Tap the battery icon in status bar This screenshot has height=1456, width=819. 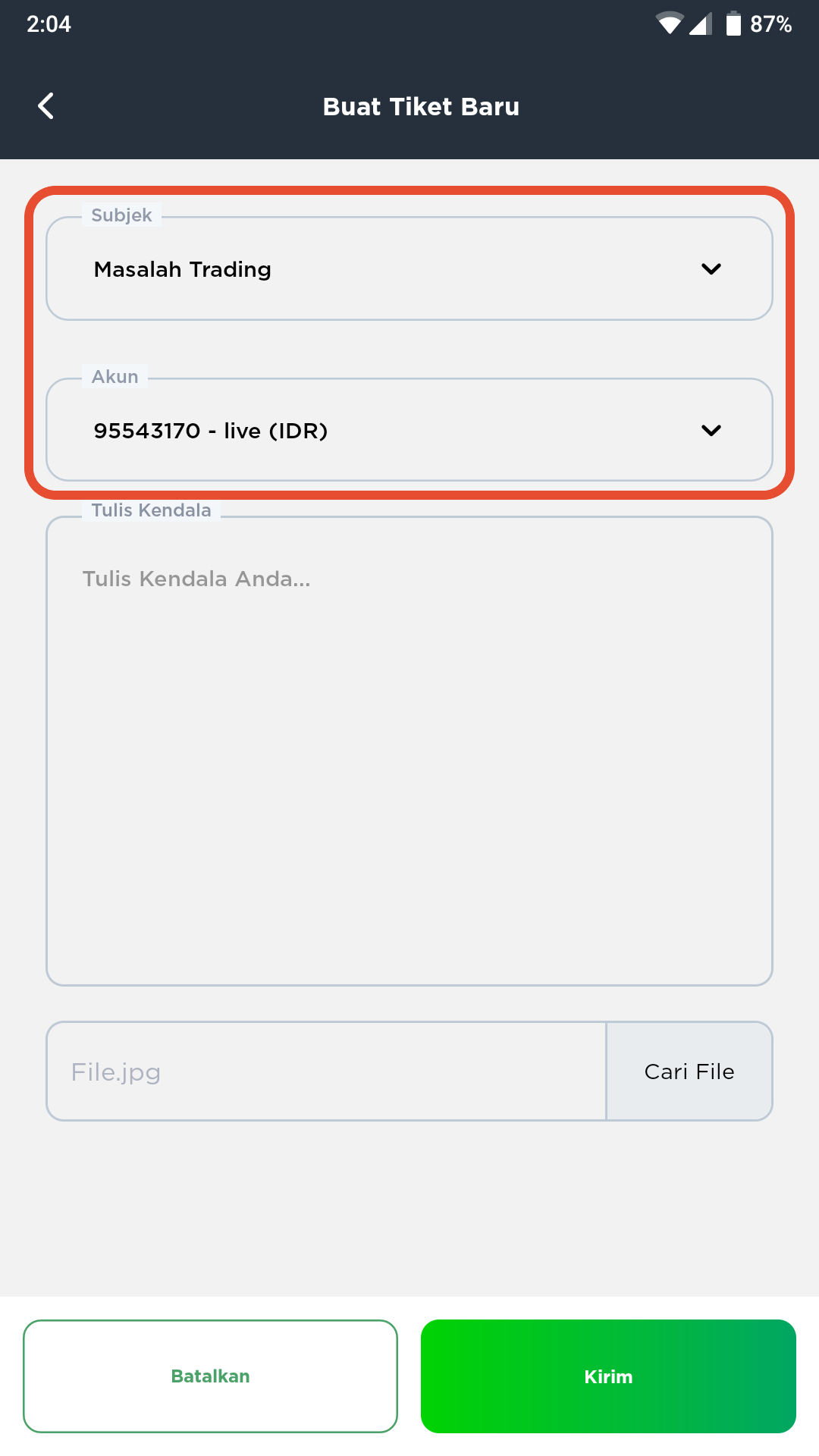click(x=733, y=24)
